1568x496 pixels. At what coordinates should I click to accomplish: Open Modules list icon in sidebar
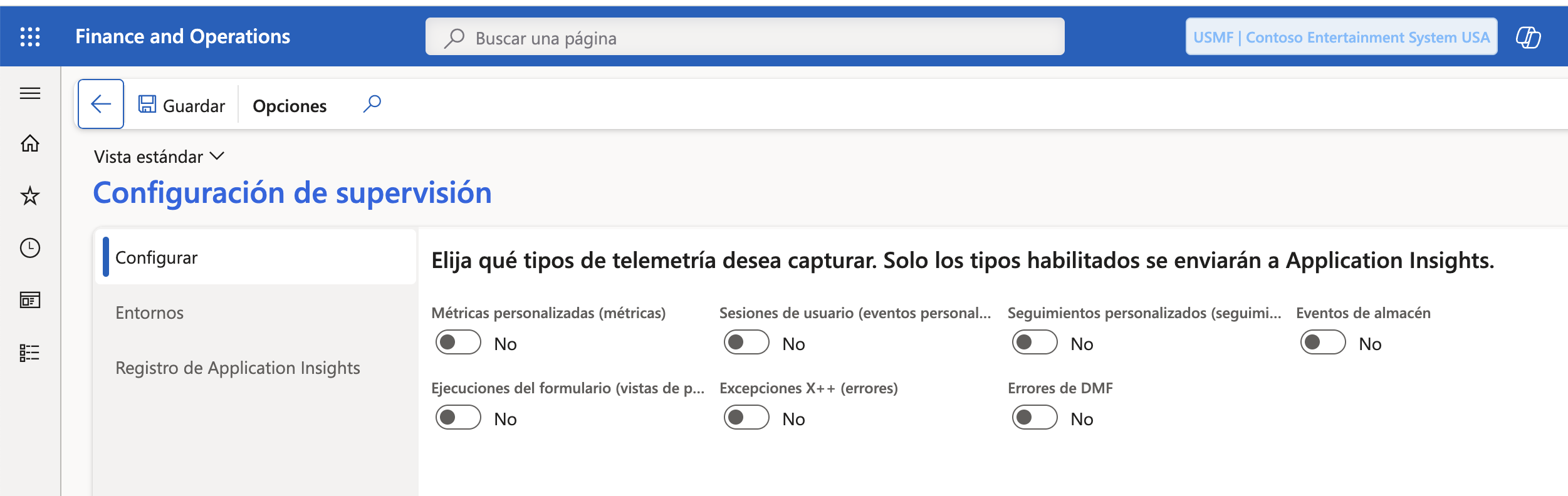click(x=30, y=353)
